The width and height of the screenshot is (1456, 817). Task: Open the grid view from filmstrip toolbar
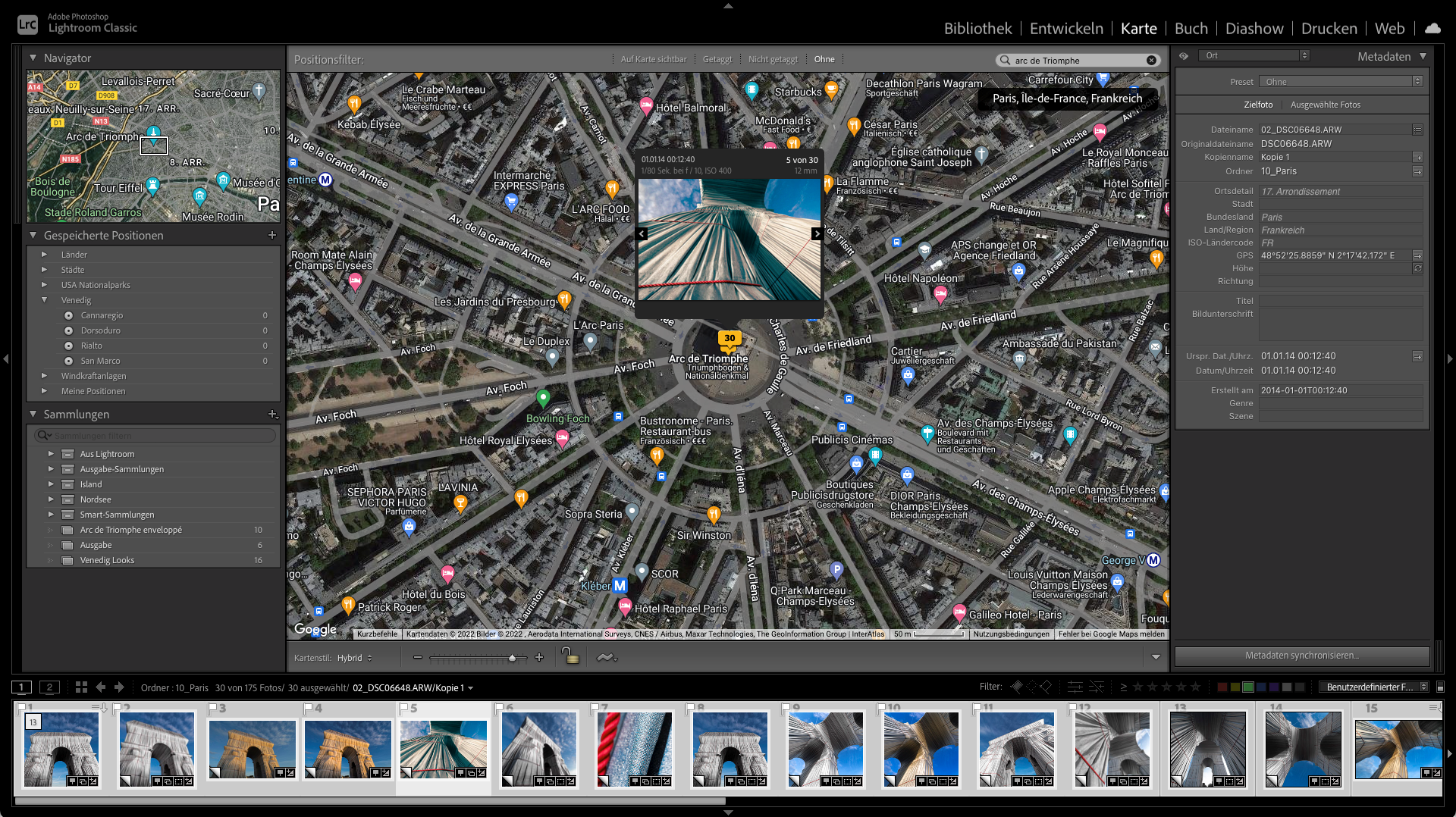pos(81,687)
